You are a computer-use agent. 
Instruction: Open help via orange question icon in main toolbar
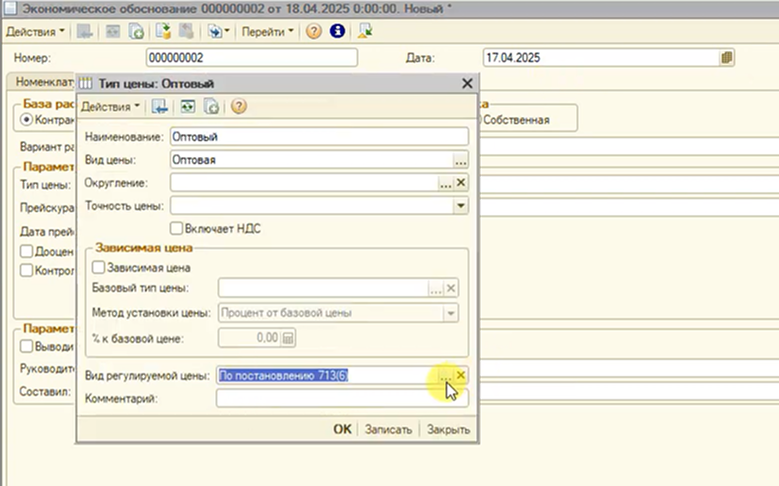tap(313, 32)
